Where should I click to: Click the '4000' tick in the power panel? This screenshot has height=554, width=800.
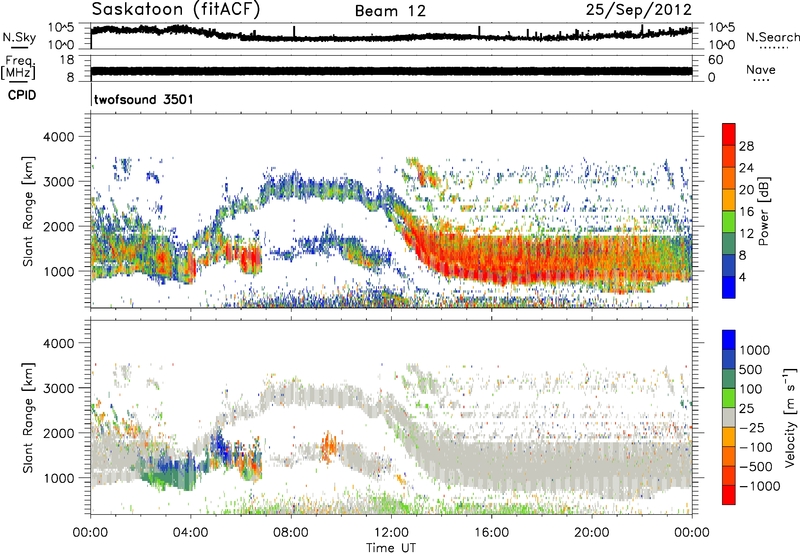coord(58,137)
